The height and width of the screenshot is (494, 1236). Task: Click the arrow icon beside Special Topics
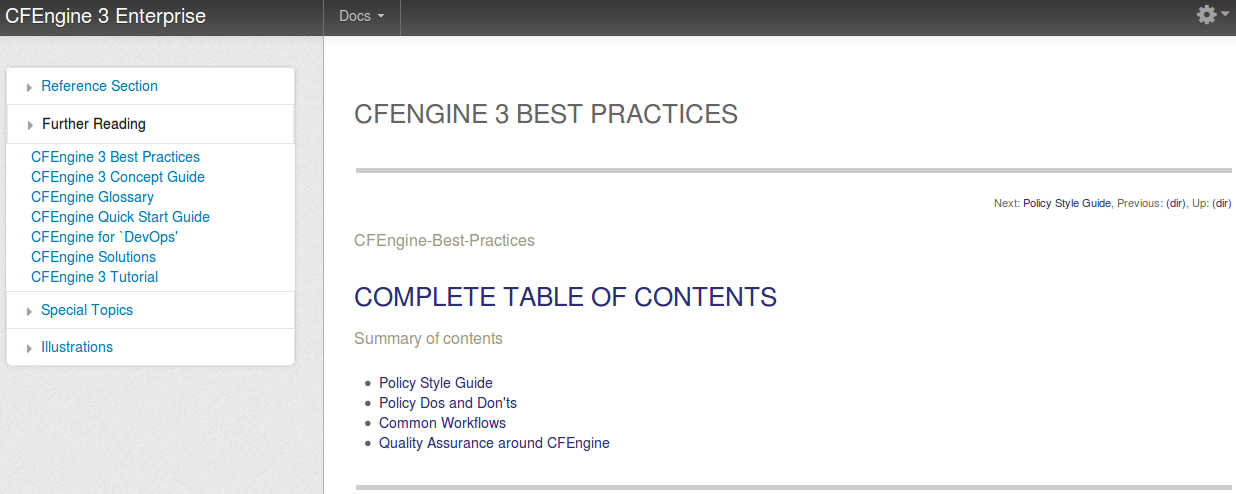(x=30, y=312)
